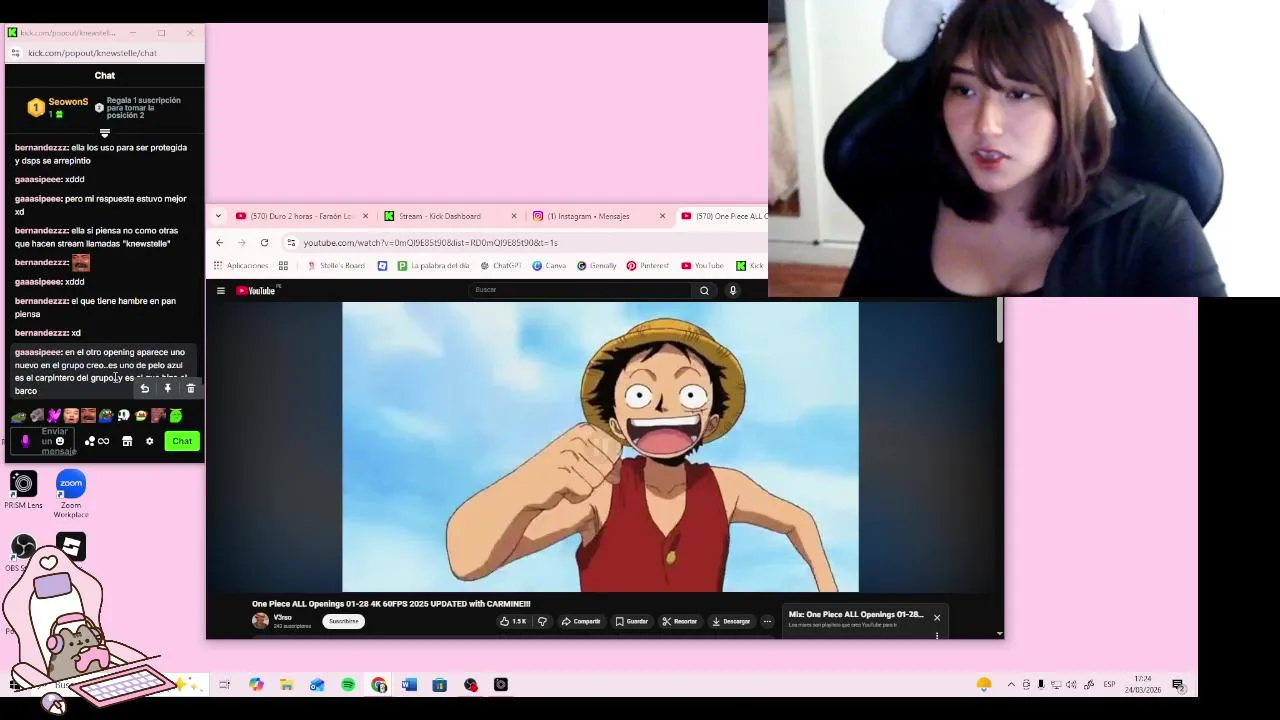Close the Mix: One Piece playlist panel

coord(937,617)
